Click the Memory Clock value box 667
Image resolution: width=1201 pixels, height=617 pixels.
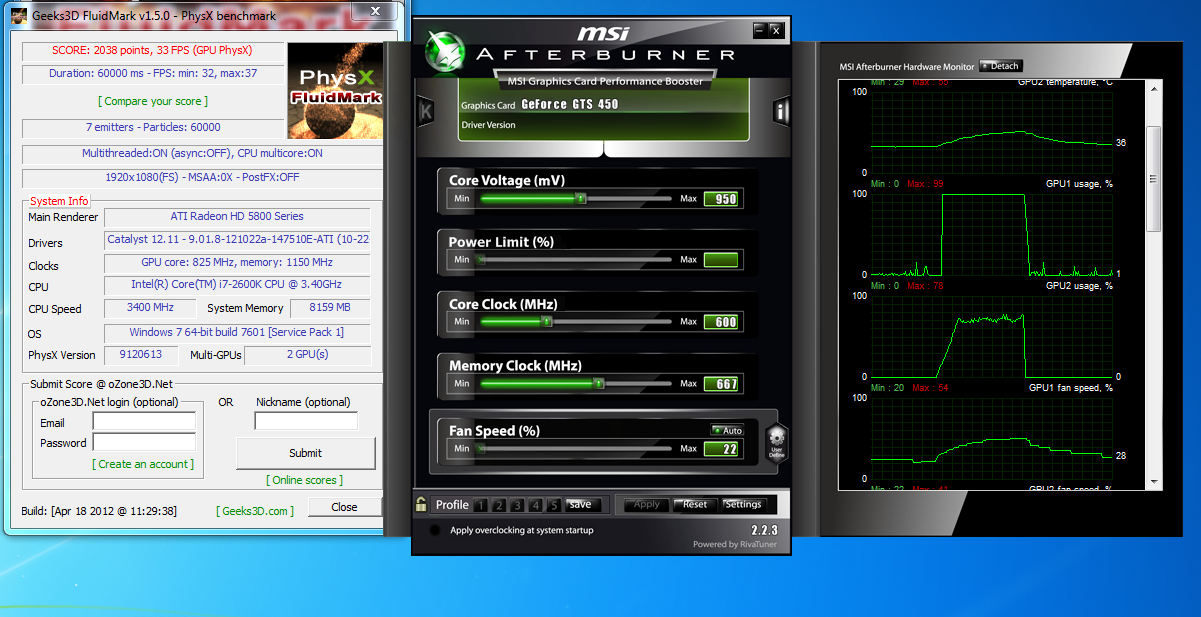coord(721,384)
